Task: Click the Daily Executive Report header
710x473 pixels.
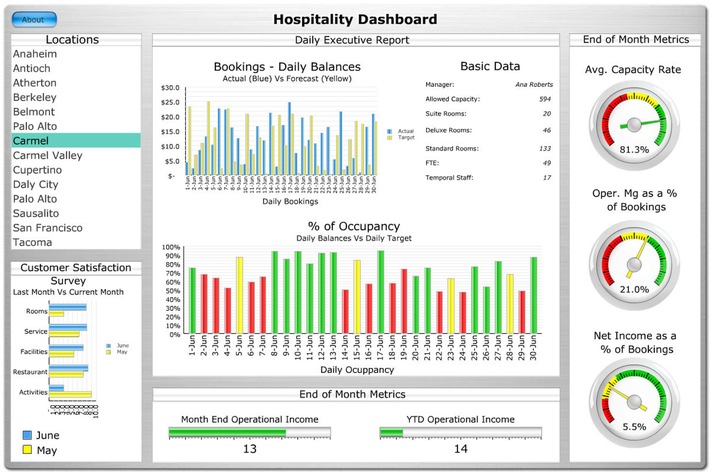Action: [x=352, y=40]
